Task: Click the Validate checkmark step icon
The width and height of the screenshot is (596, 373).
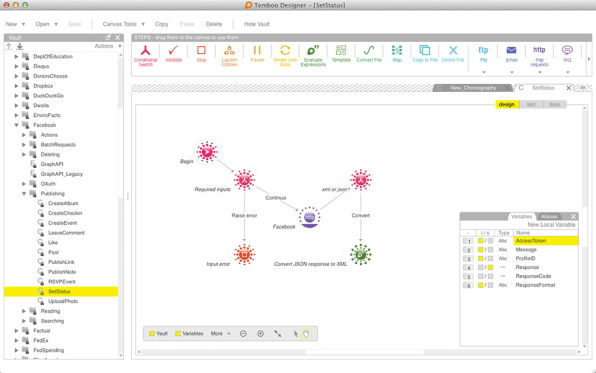Action: [173, 50]
